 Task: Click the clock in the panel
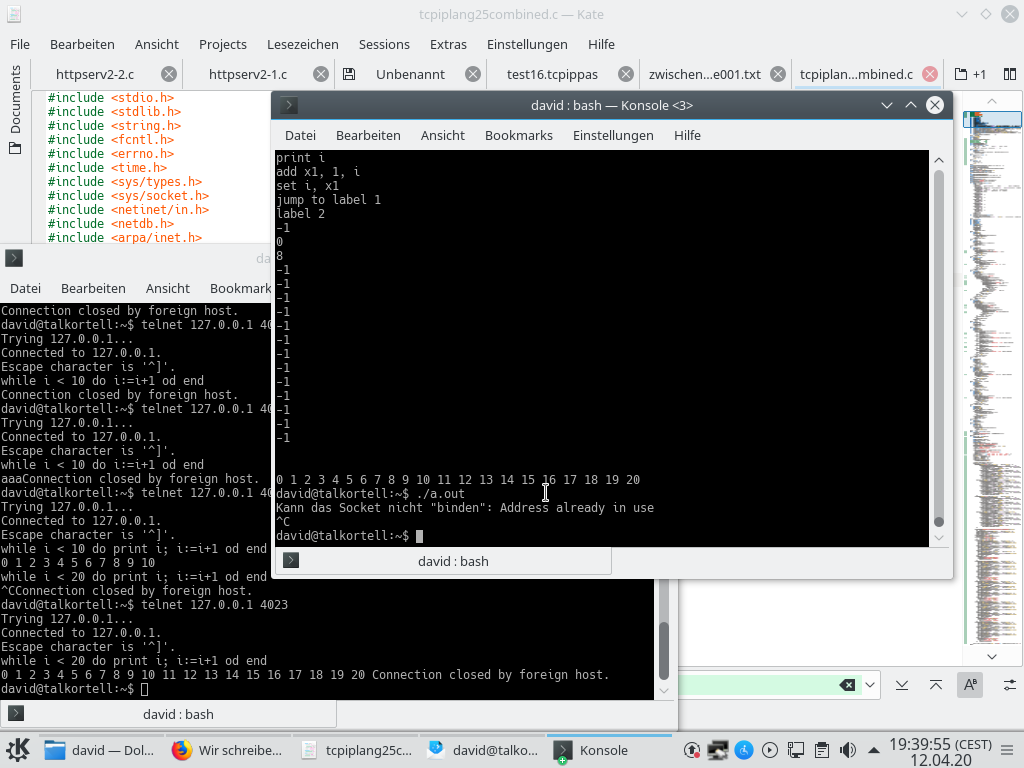pyautogui.click(x=940, y=750)
